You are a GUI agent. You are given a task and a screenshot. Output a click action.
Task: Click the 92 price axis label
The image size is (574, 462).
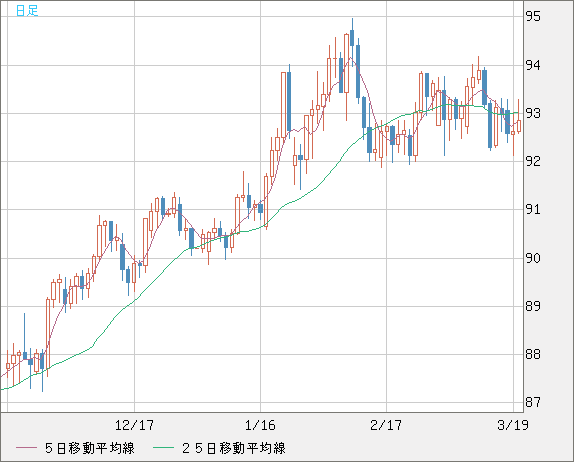tap(533, 161)
